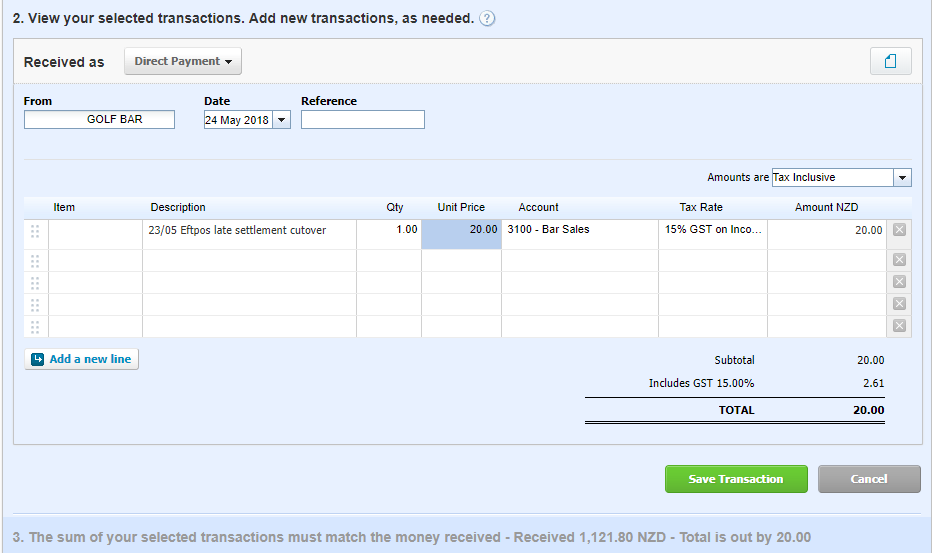Image resolution: width=932 pixels, height=553 pixels.
Task: Delete the Eftpos late settlement line
Action: pos(898,230)
